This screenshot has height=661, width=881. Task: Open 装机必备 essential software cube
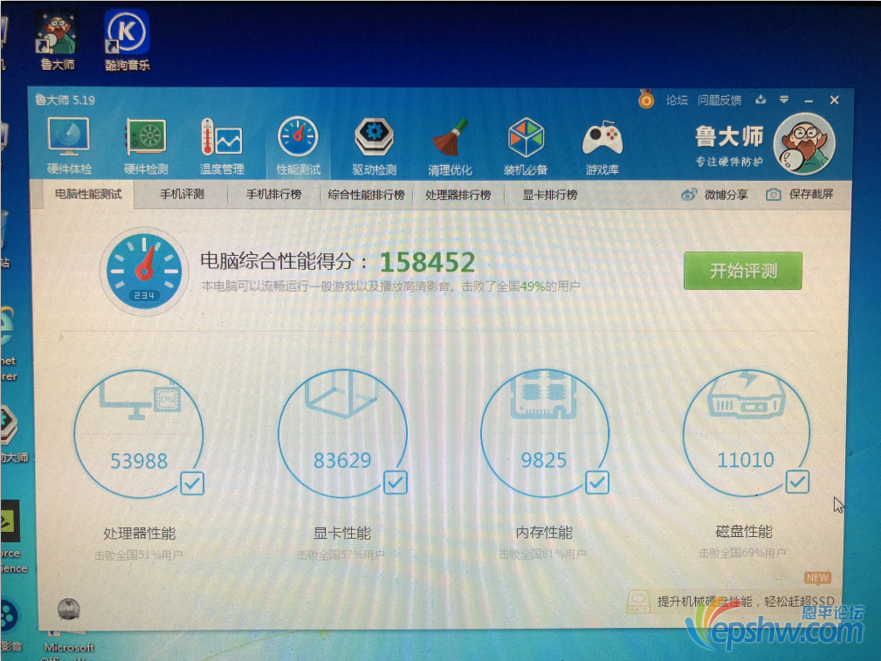click(526, 146)
